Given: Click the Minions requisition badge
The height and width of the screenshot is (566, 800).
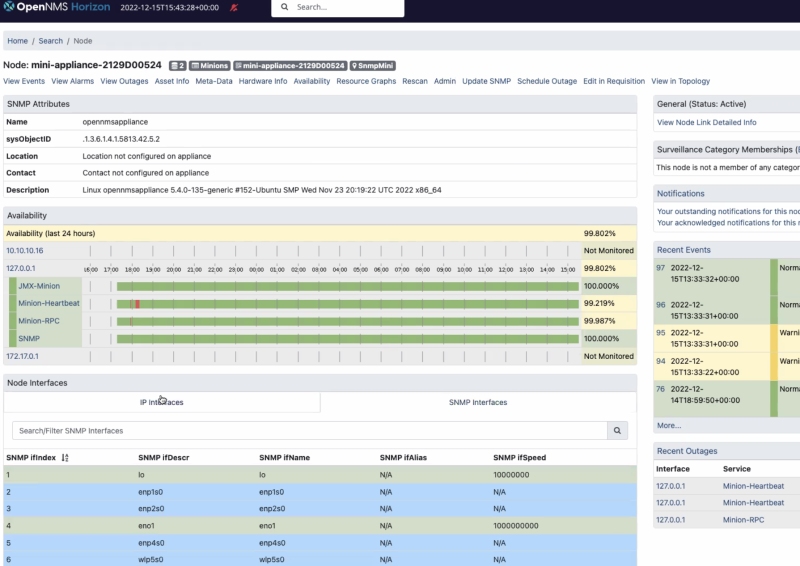Looking at the screenshot, I should point(210,66).
